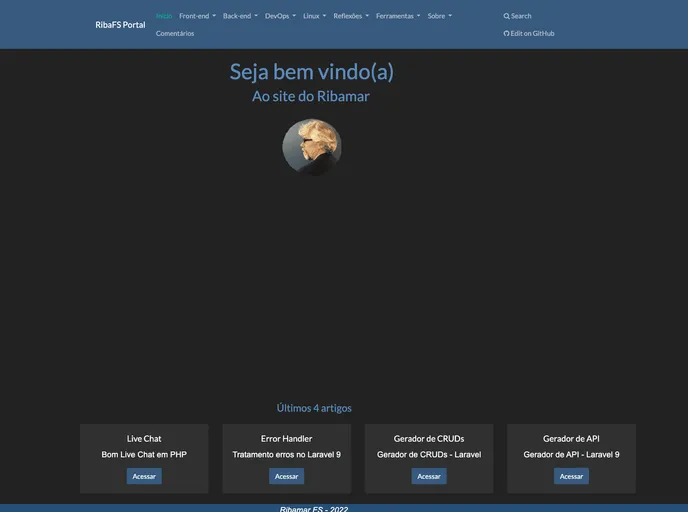Expand the Back-end dropdown menu
Screen dimensions: 688x512
click(x=240, y=16)
